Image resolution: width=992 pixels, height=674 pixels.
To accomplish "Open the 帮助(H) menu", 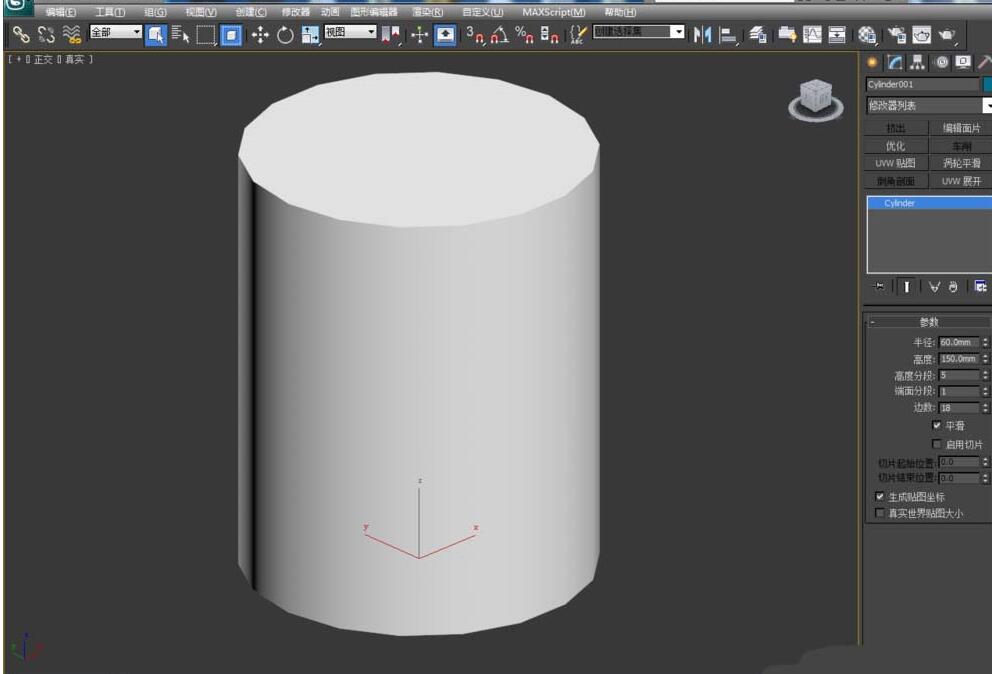I will point(620,12).
